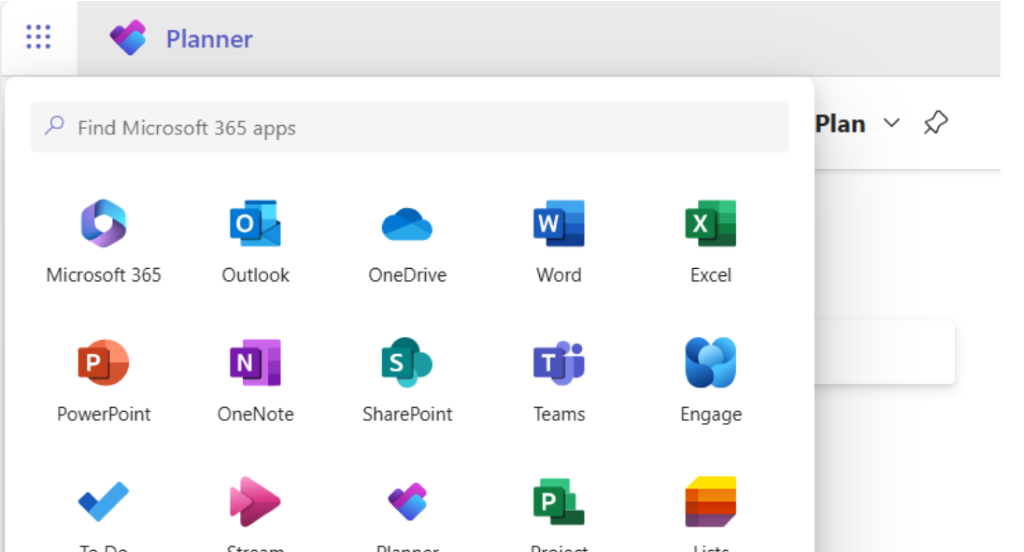Click the Excel label text
Screen dimensions: 1024x552
[x=711, y=275]
